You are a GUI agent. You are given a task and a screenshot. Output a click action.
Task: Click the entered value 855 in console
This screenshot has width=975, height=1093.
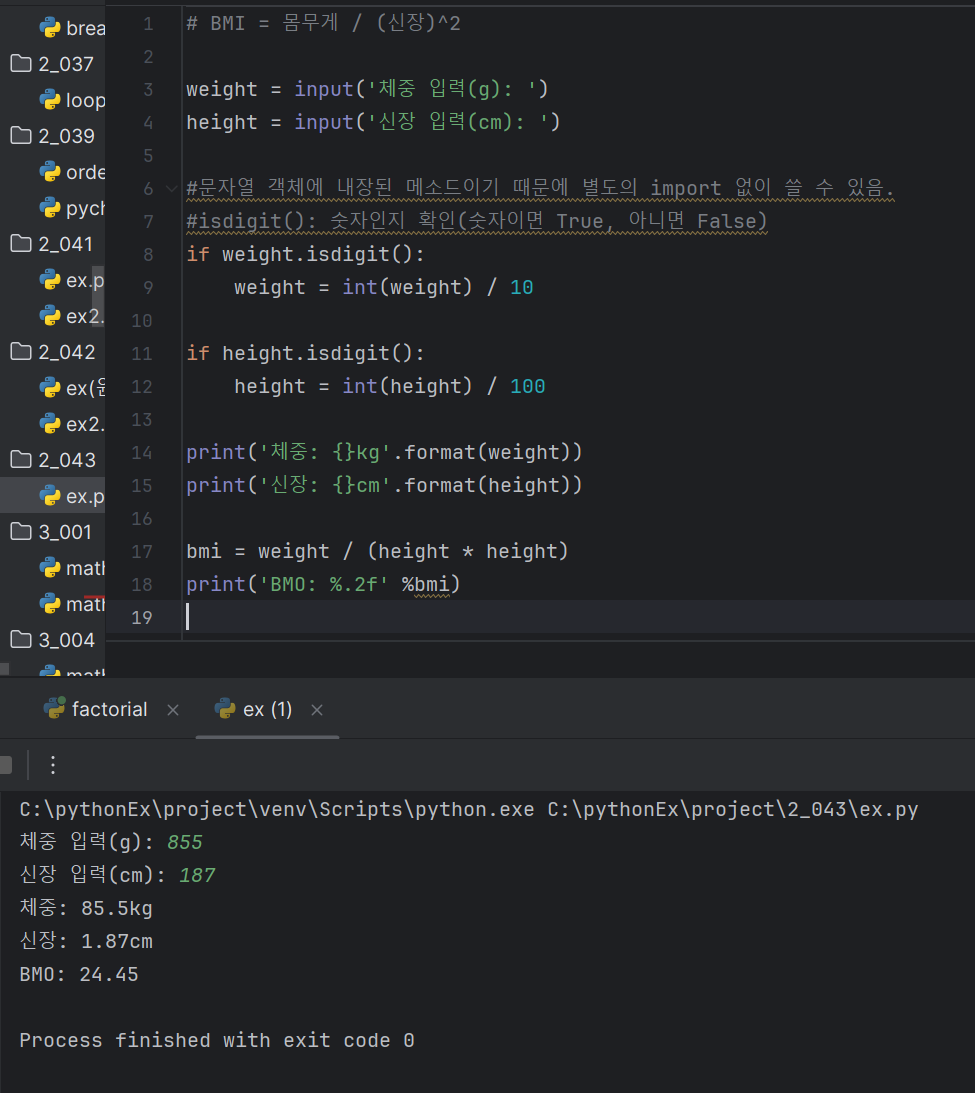click(185, 842)
